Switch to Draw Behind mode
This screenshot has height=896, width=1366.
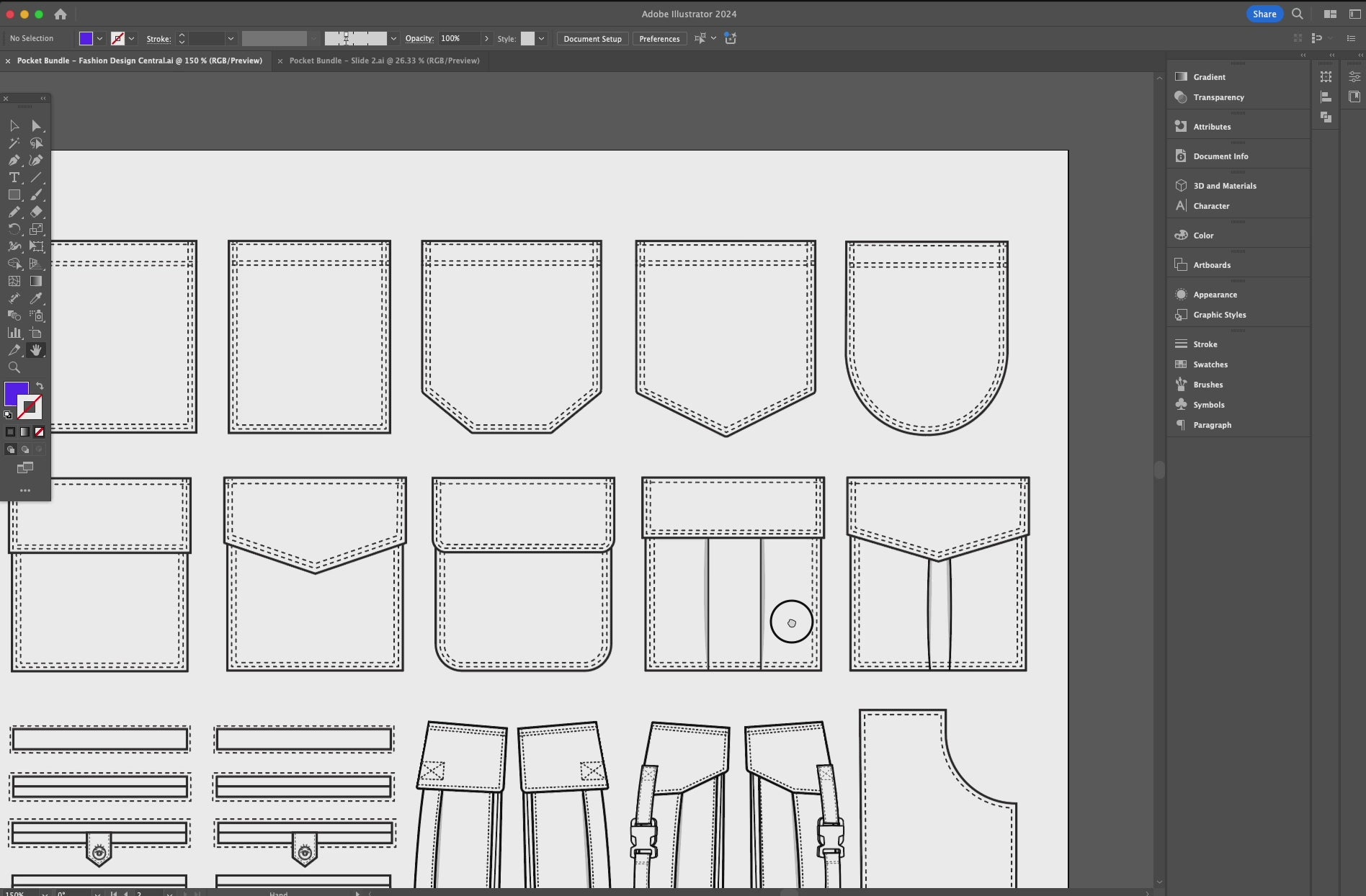(x=25, y=449)
